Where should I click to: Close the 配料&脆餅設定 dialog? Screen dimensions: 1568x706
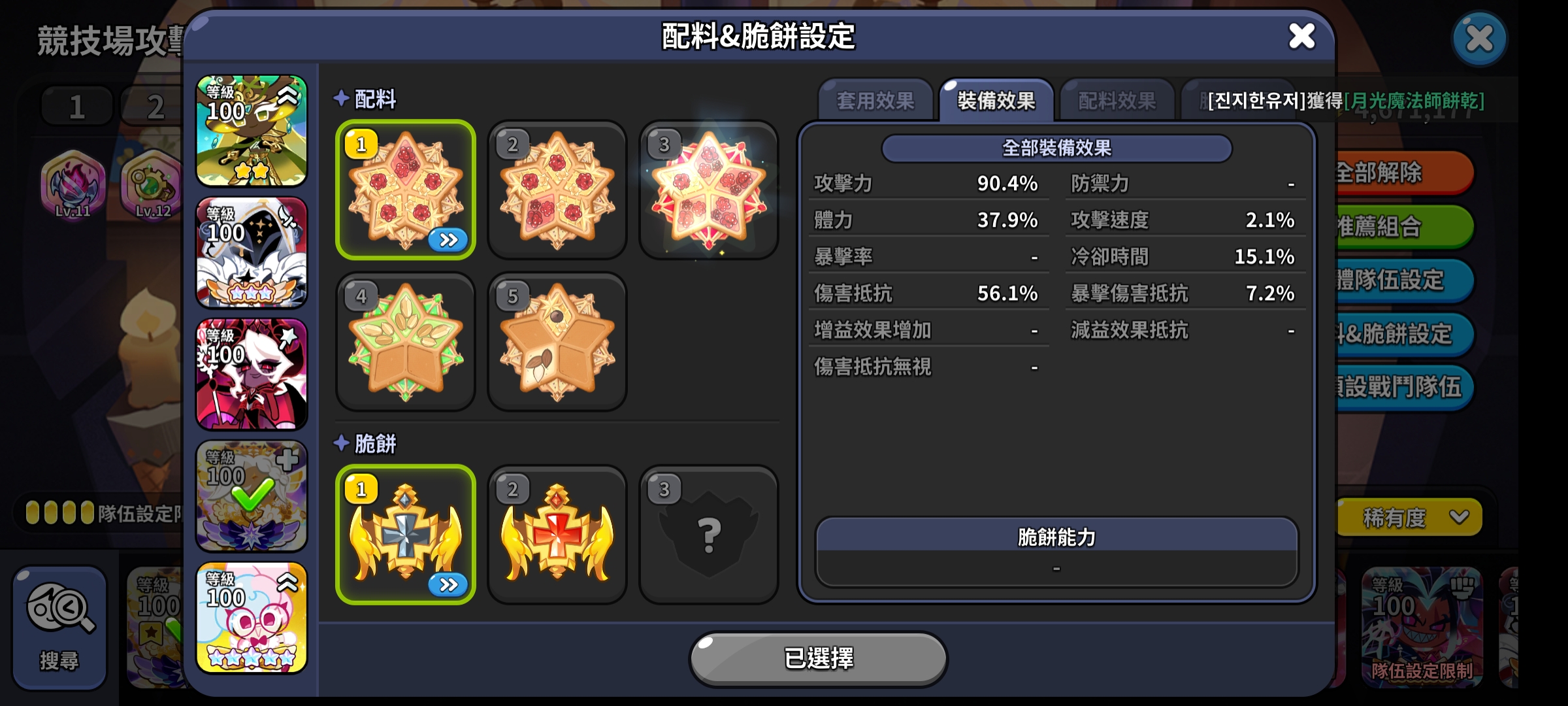pyautogui.click(x=1301, y=37)
